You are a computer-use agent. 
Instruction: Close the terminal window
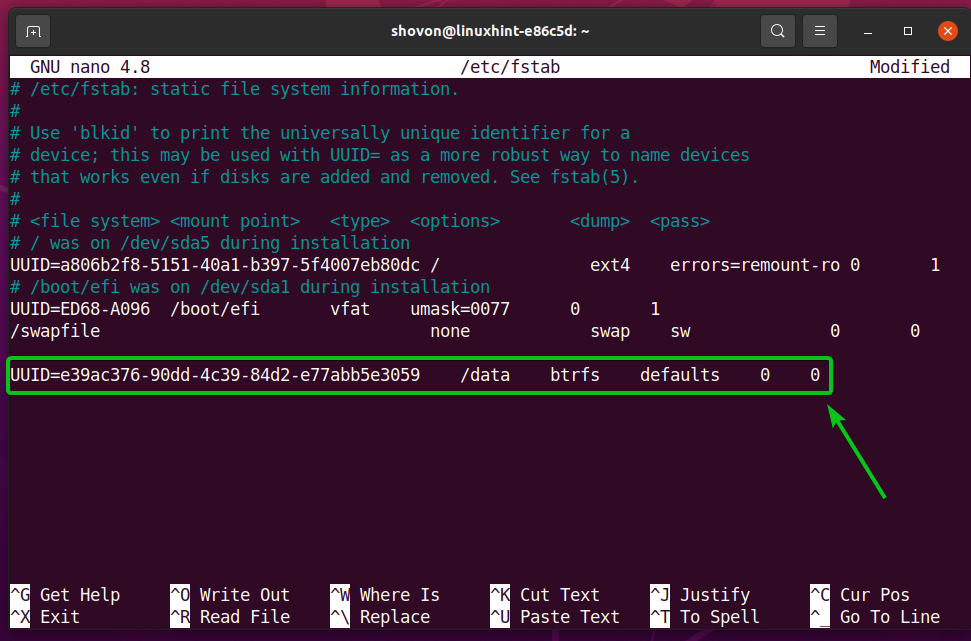(948, 31)
